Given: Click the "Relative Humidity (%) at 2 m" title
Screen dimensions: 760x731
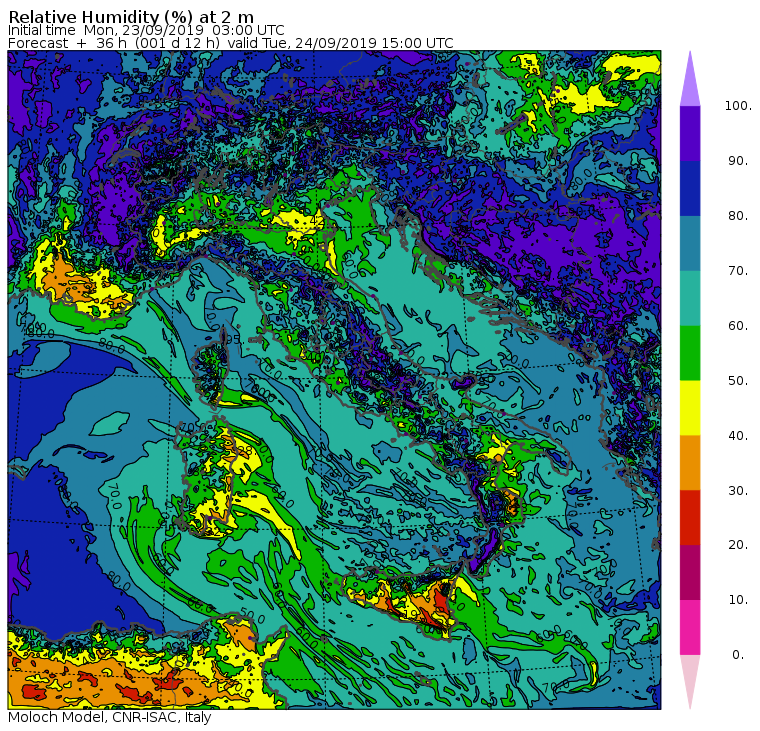Looking at the screenshot, I should (131, 17).
